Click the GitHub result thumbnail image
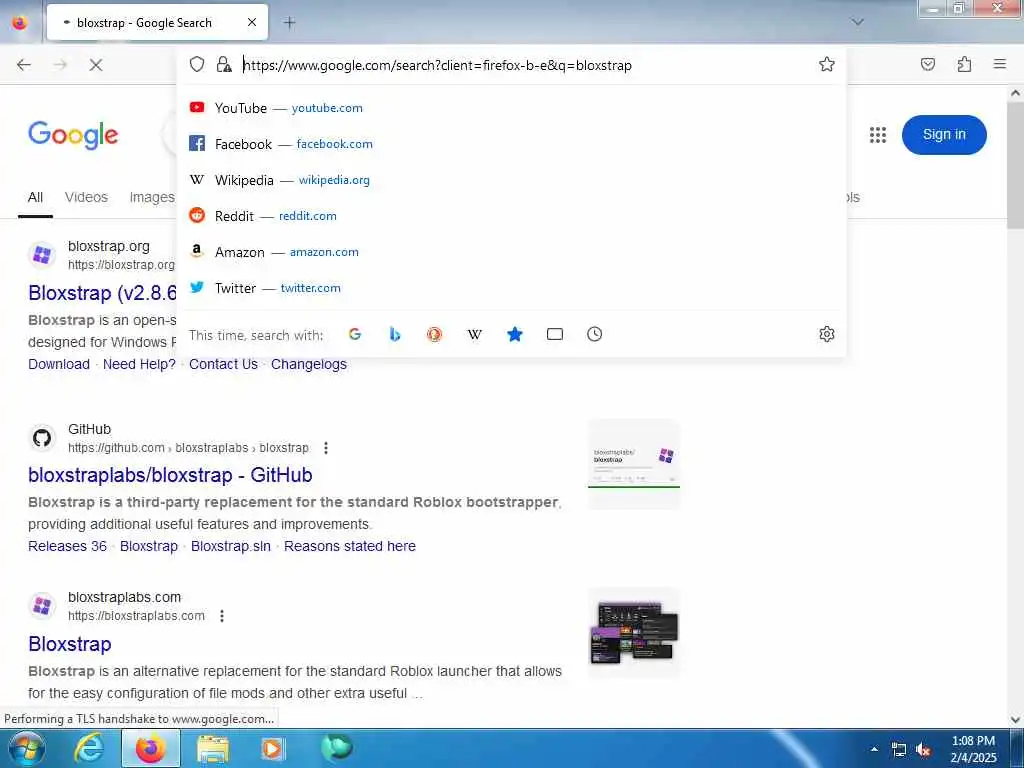 click(634, 464)
